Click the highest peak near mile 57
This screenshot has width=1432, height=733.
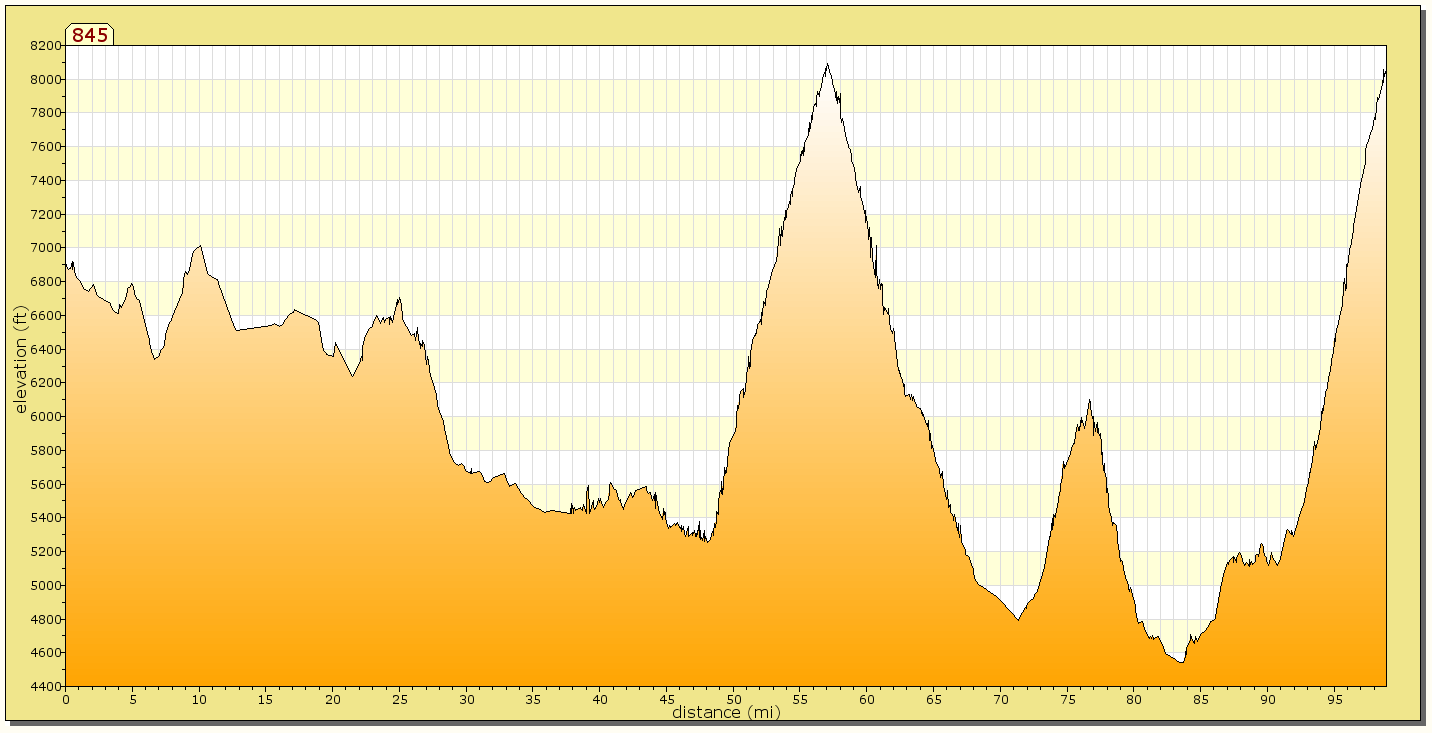(827, 65)
